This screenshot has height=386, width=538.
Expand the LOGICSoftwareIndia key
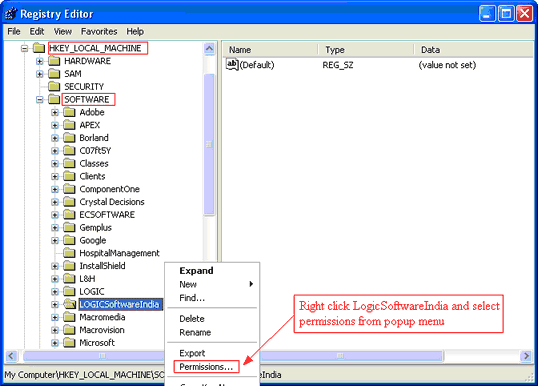click(55, 305)
